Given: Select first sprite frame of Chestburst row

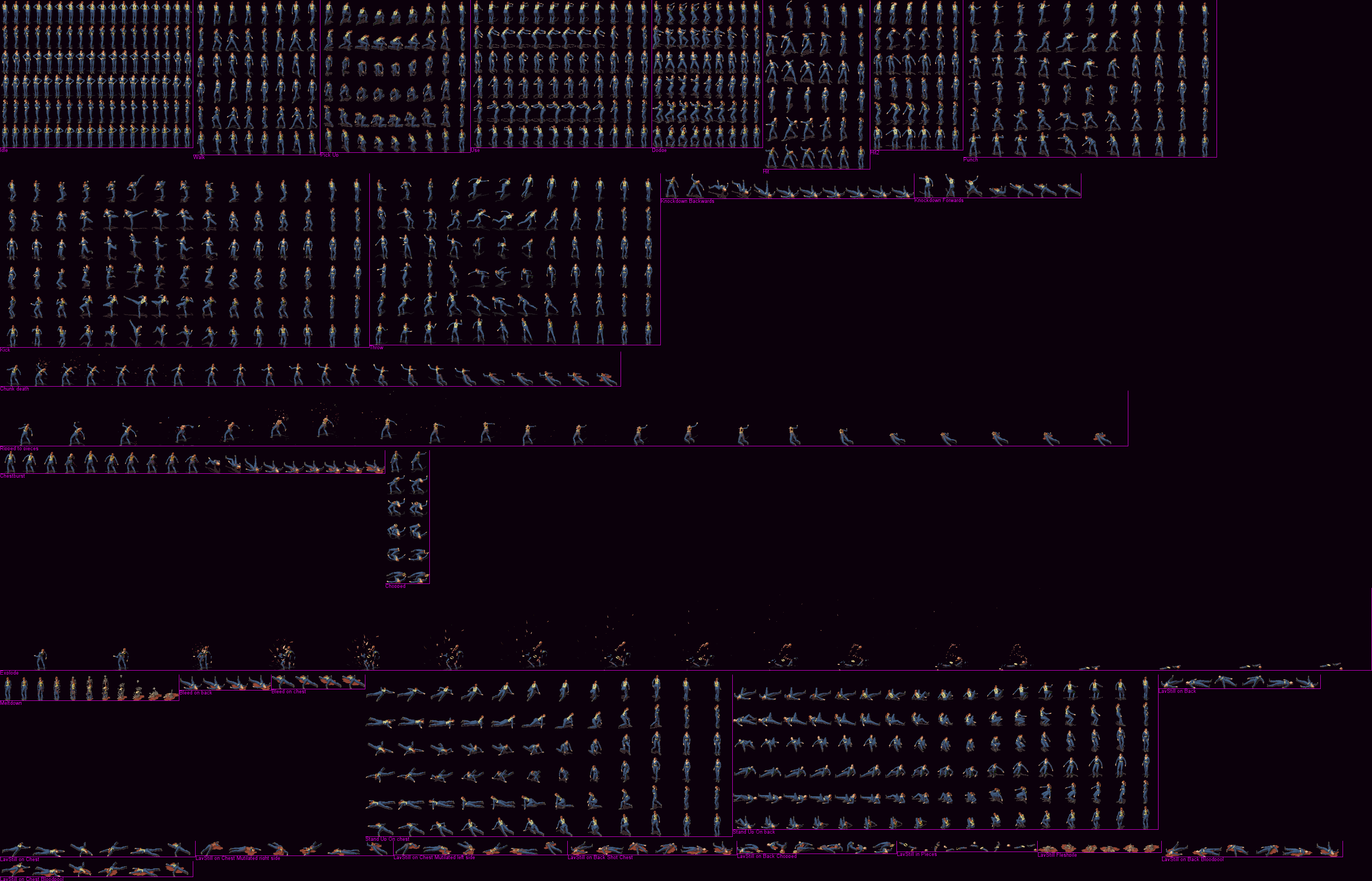Looking at the screenshot, I should pyautogui.click(x=10, y=462).
